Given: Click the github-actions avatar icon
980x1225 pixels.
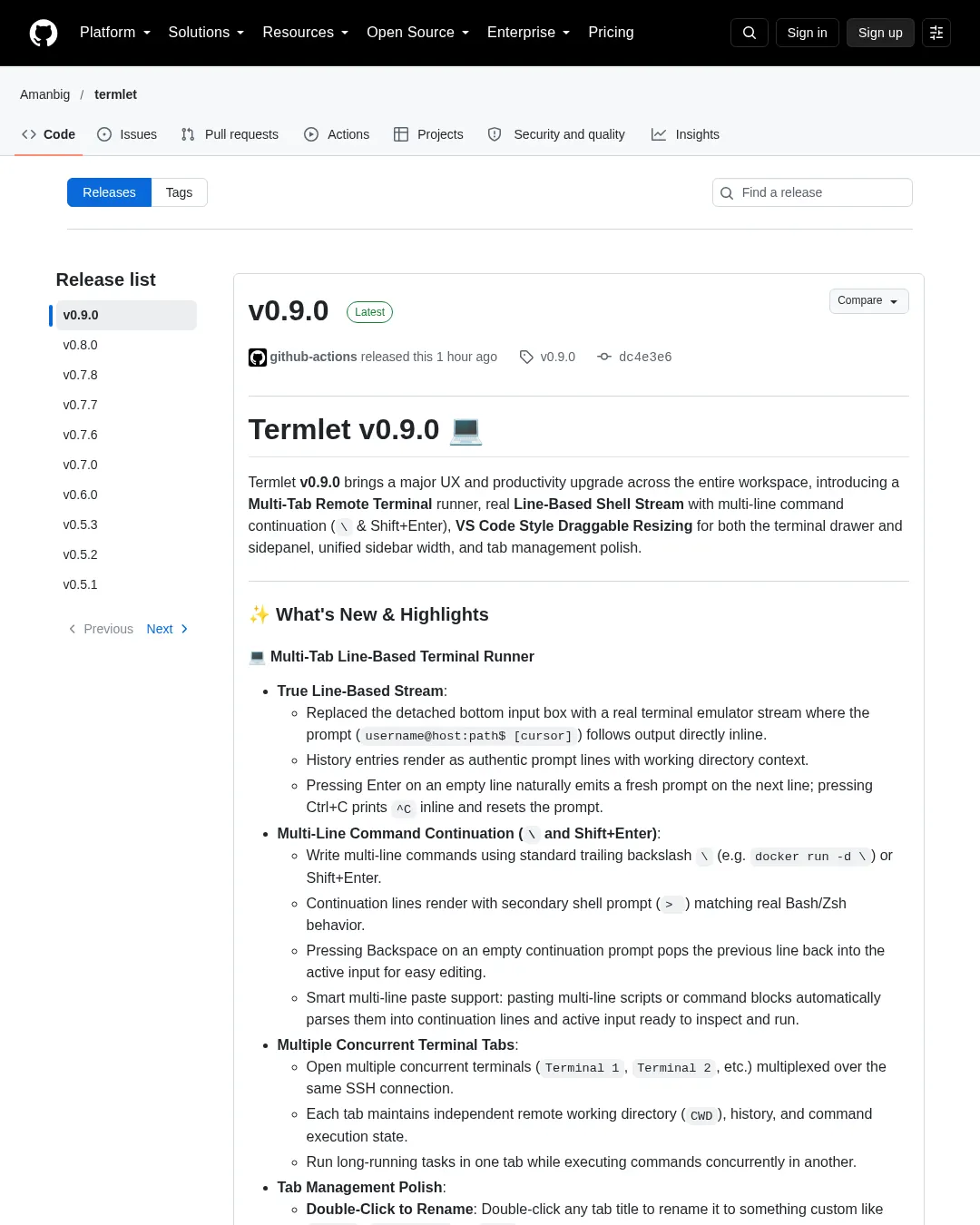Looking at the screenshot, I should [258, 358].
